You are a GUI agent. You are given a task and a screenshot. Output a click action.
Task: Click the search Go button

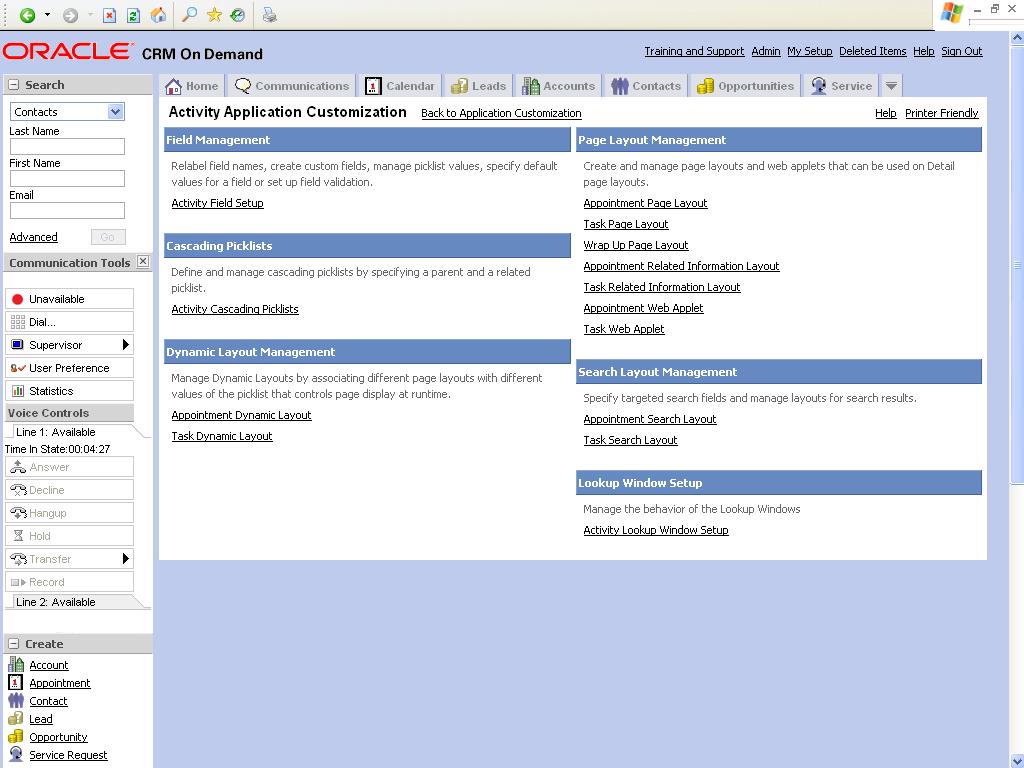click(x=108, y=237)
